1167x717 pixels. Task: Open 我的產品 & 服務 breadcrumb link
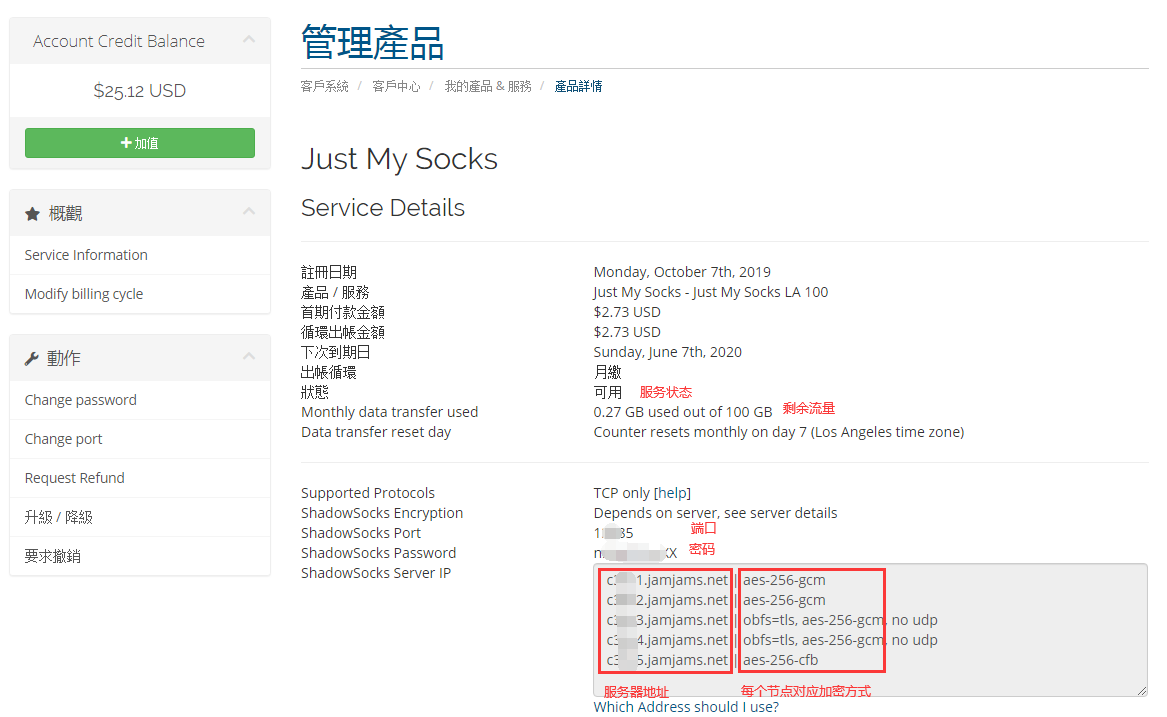(x=488, y=86)
